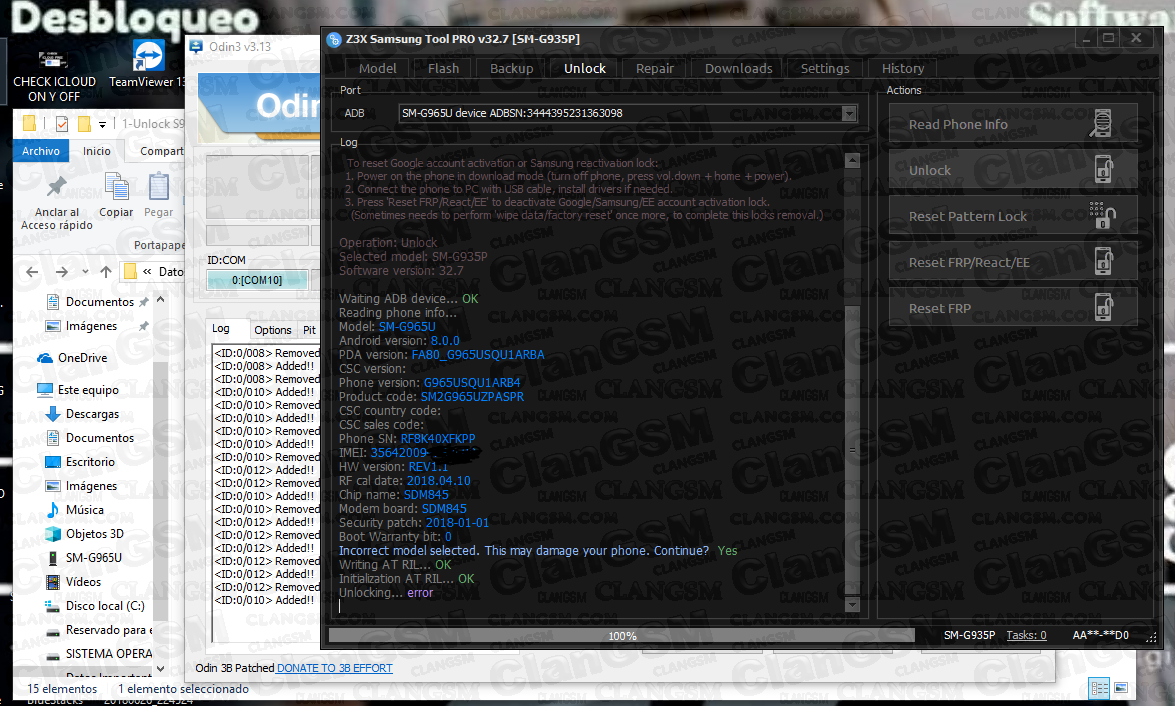Open the Downloads tab

(738, 68)
